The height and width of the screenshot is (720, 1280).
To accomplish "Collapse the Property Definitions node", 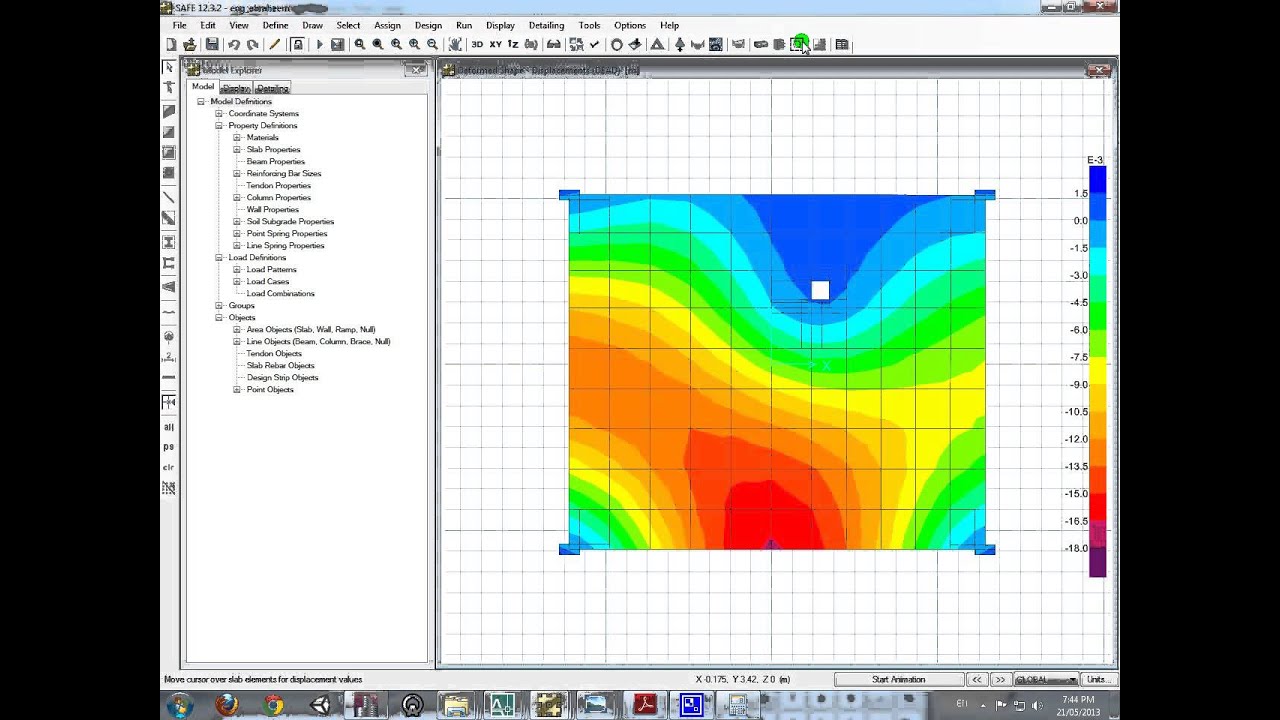I will coord(219,126).
